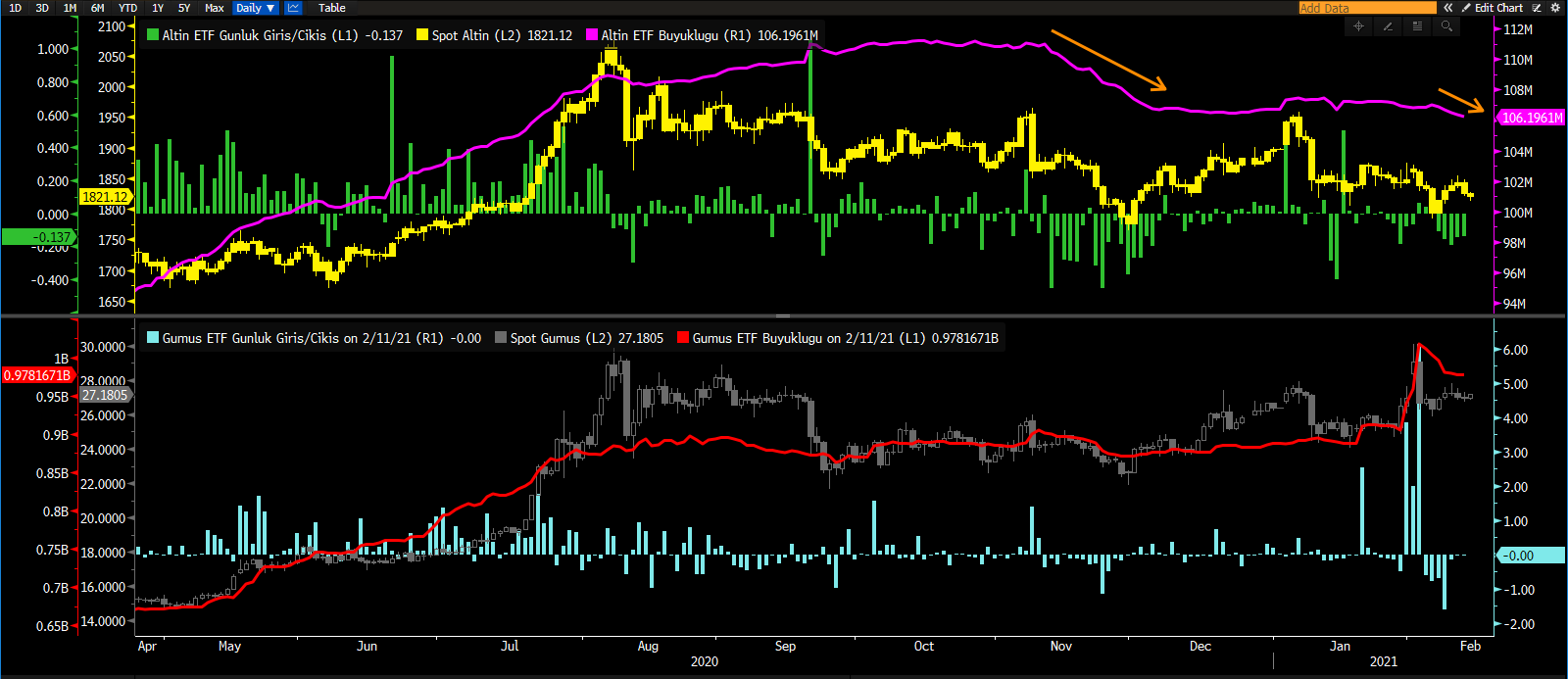
Task: Click the Sep label on the time axis
Action: (x=785, y=647)
